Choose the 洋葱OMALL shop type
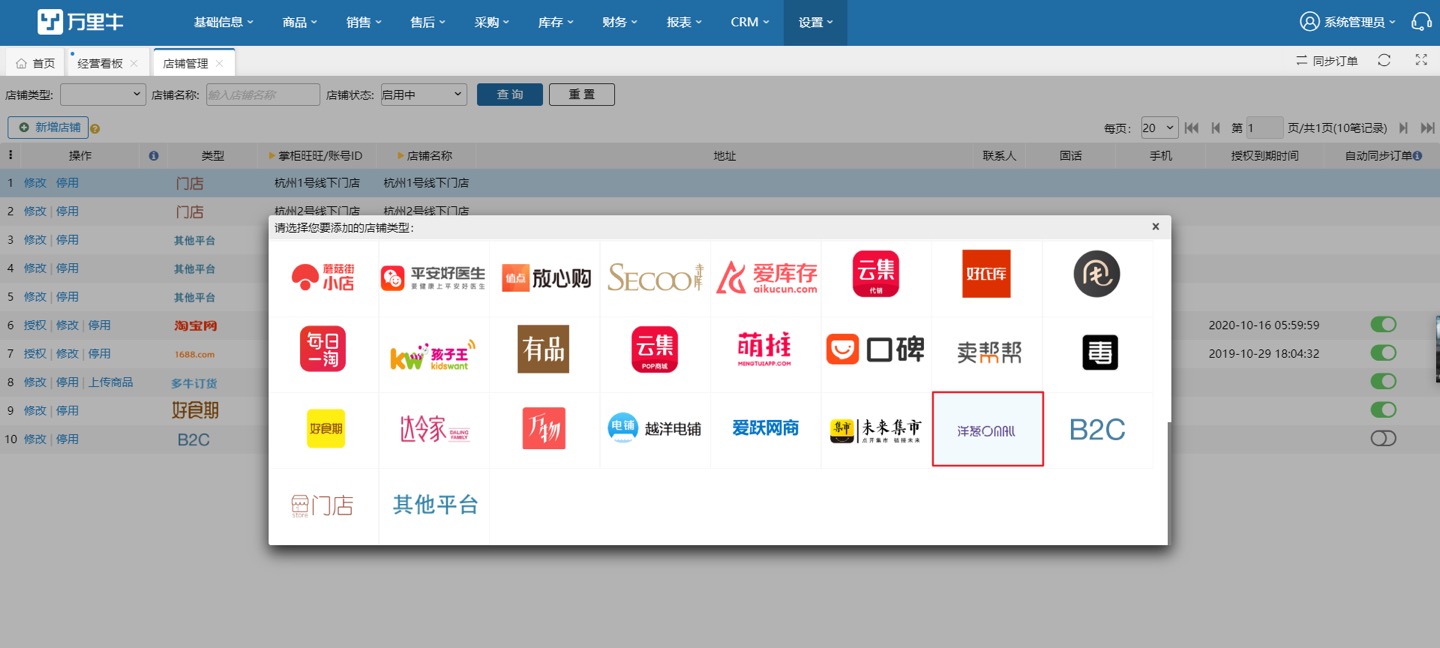 [988, 429]
